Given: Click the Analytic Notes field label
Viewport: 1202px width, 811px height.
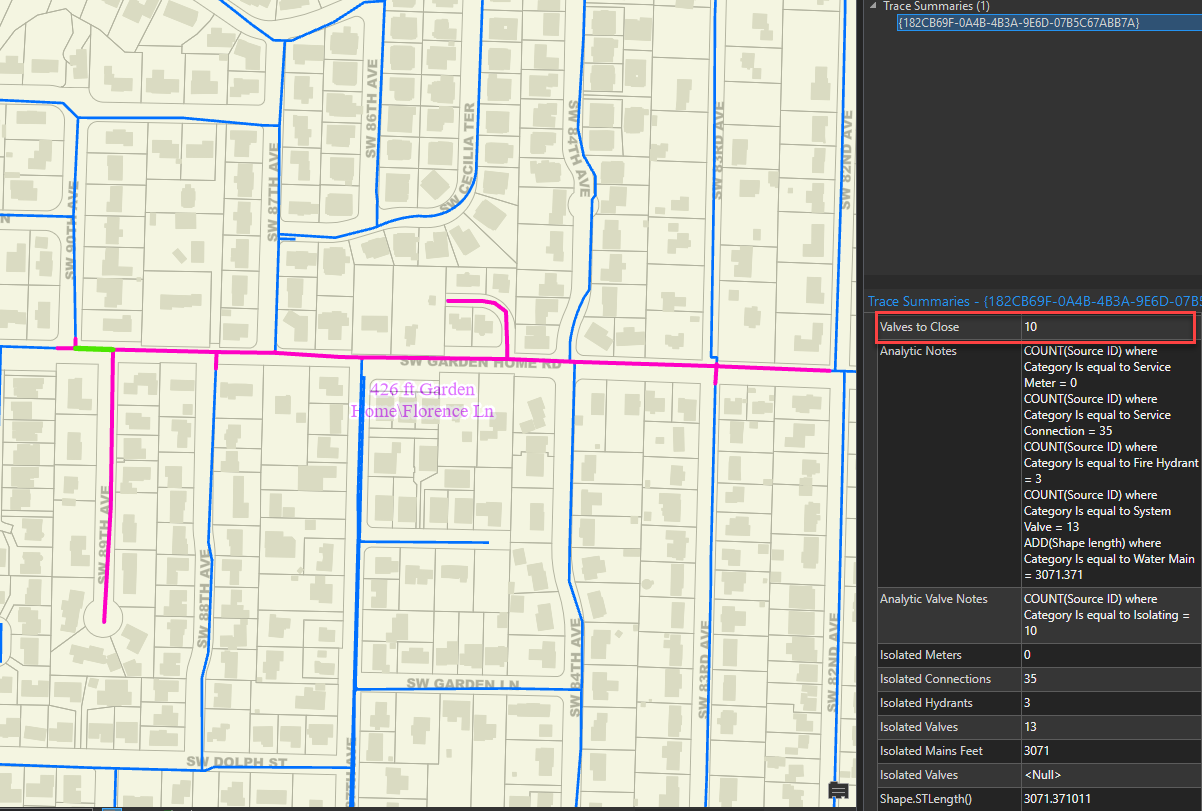Looking at the screenshot, I should [x=917, y=351].
